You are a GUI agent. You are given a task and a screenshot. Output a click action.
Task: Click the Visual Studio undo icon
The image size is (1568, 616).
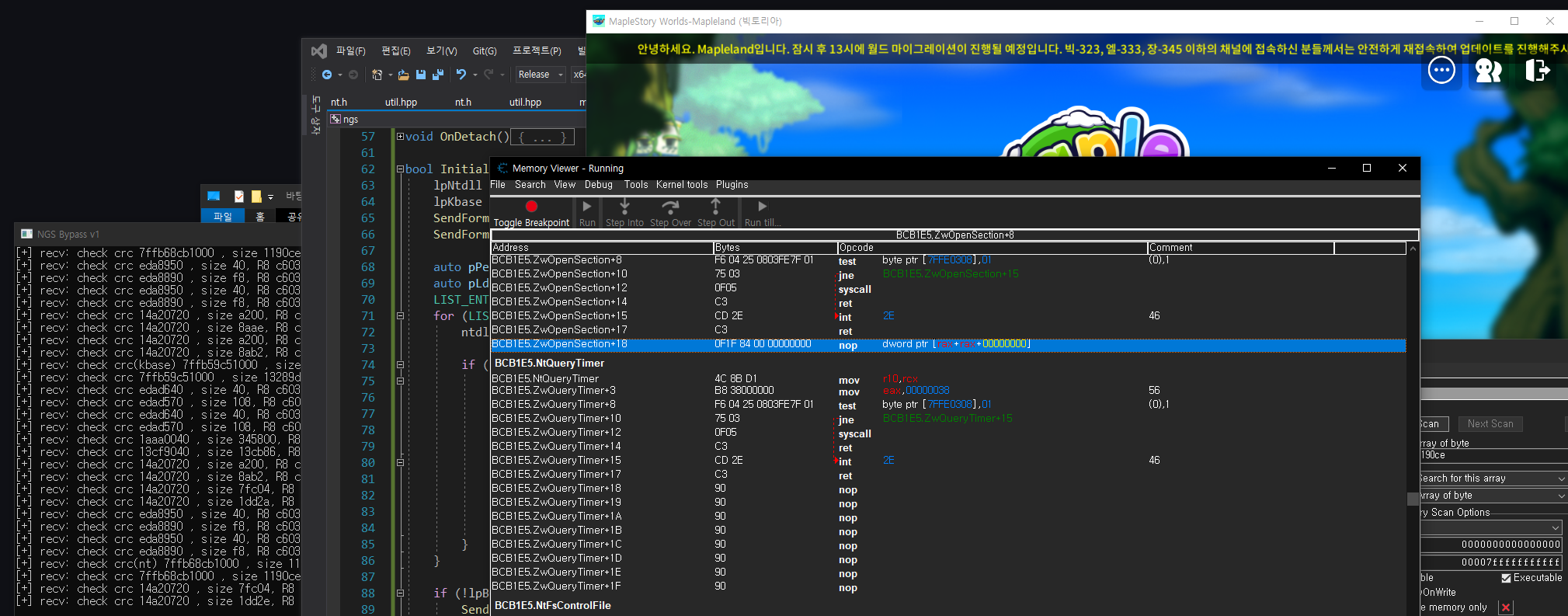click(x=461, y=75)
